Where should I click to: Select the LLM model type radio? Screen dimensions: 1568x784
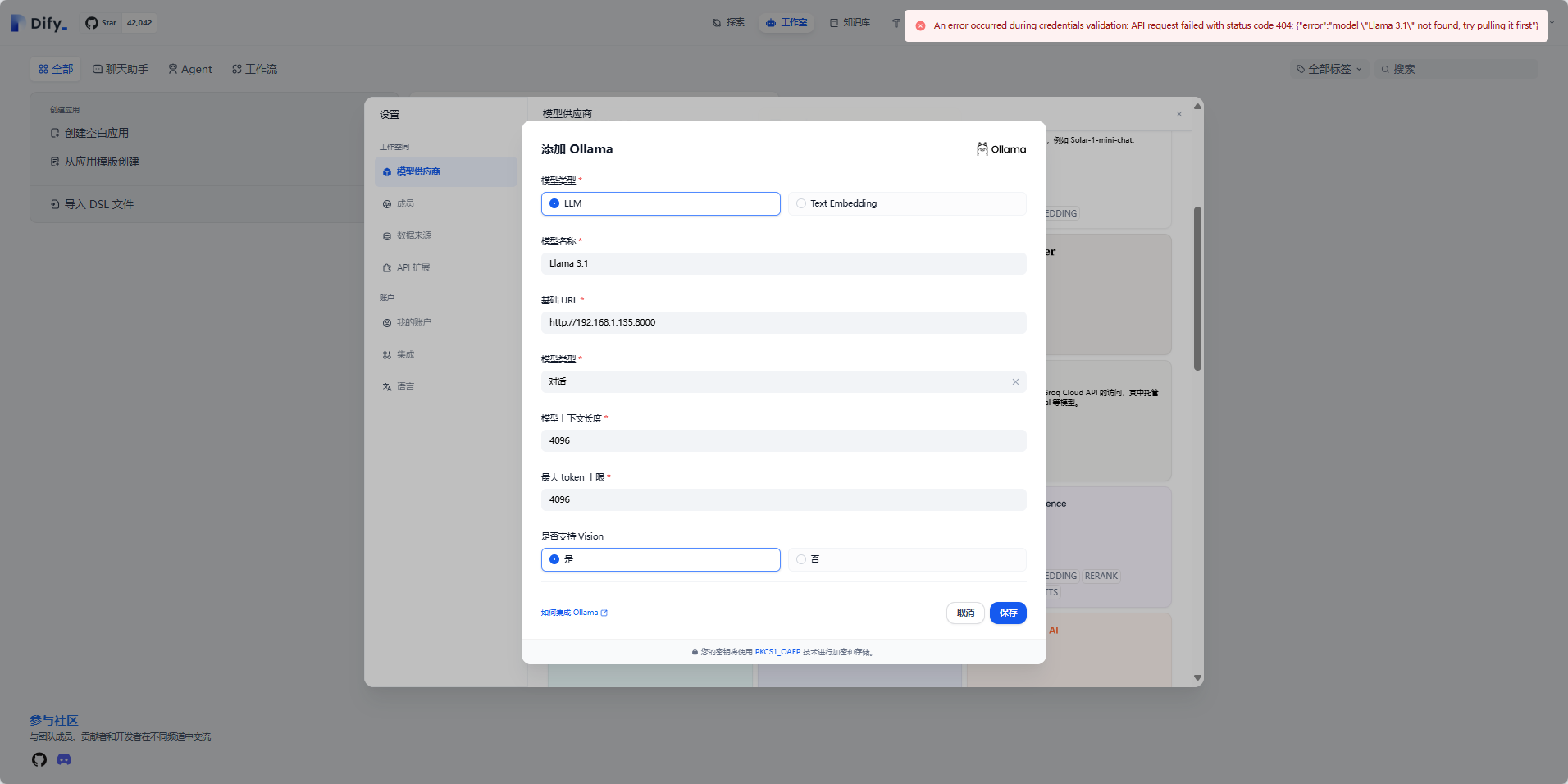(660, 203)
